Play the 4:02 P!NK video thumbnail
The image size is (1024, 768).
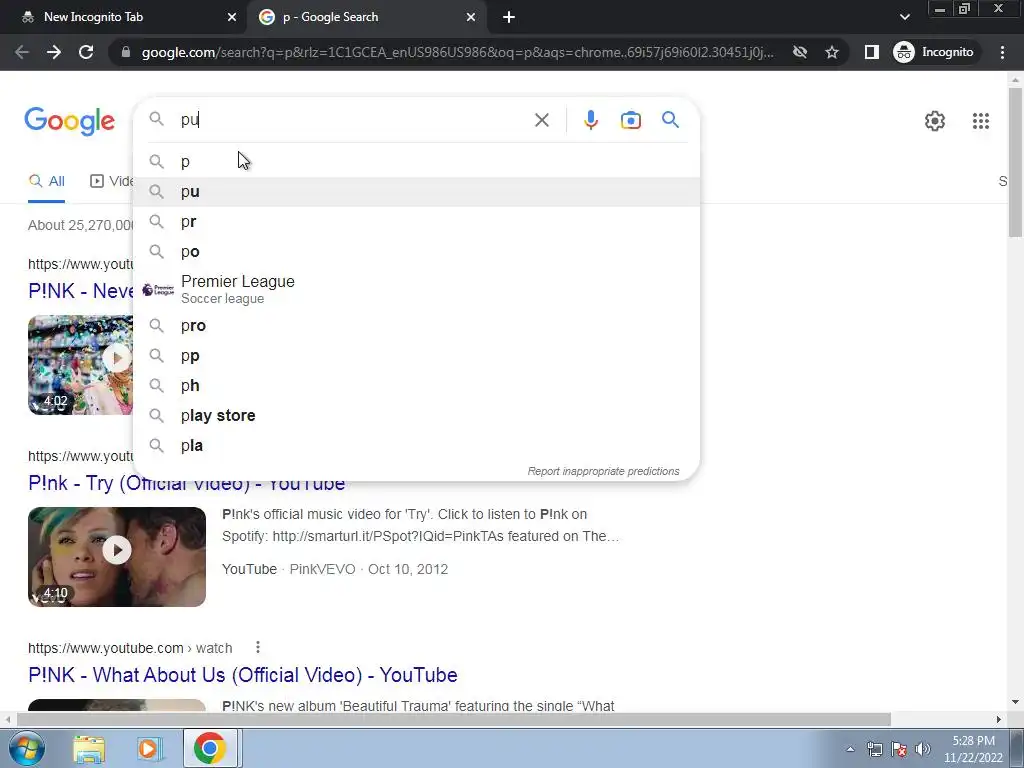pyautogui.click(x=80, y=365)
